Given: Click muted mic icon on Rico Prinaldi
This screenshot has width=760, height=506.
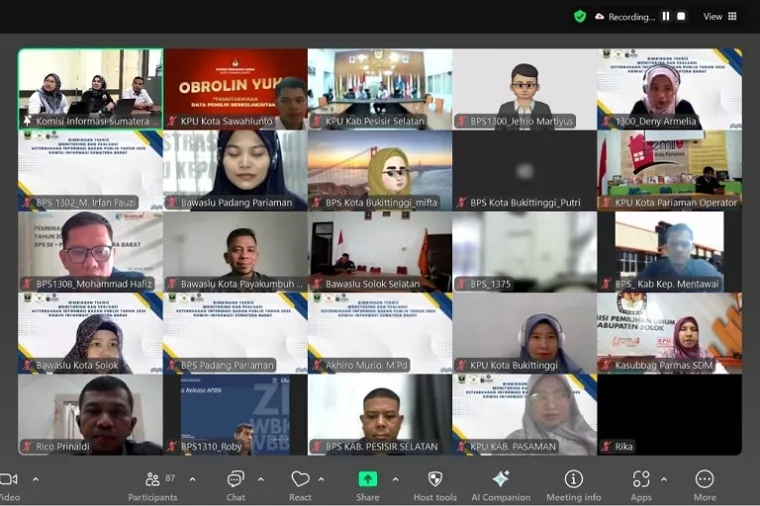Looking at the screenshot, I should pos(28,446).
